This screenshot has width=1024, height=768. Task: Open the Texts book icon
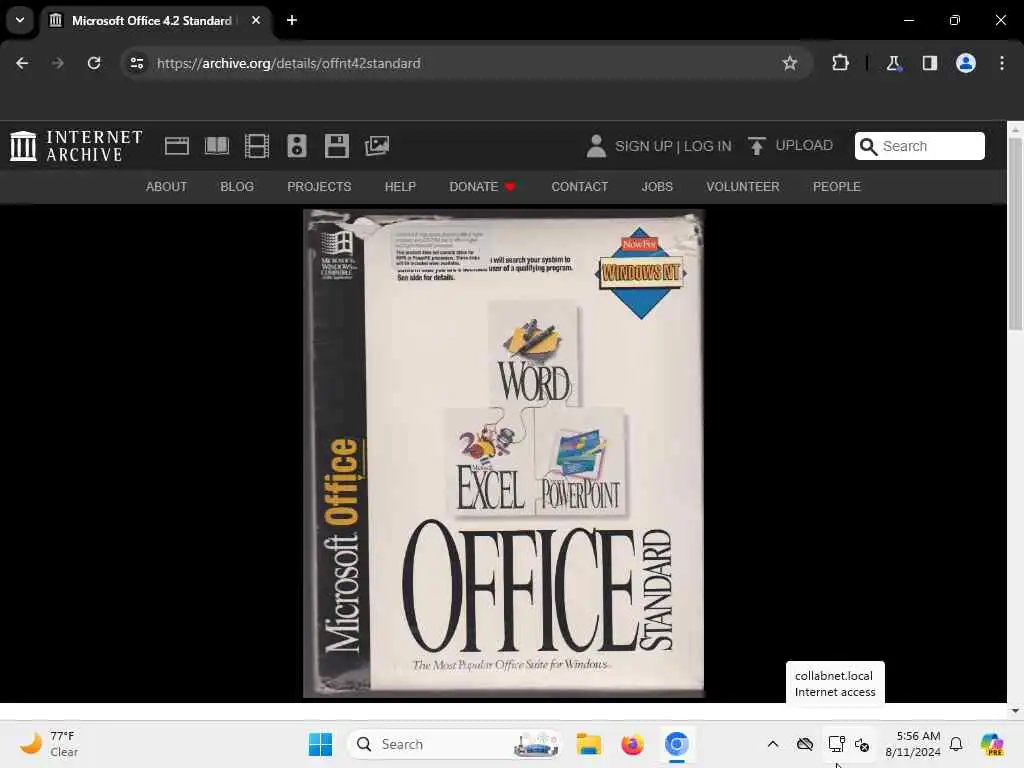[x=217, y=146]
